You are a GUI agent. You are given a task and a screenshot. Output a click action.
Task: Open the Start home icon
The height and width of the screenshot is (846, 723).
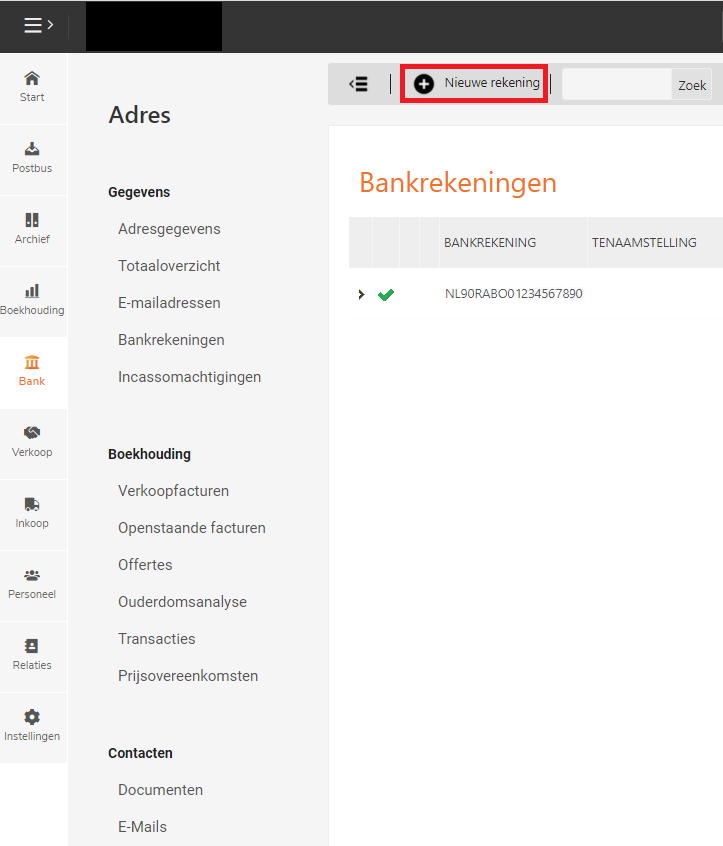tap(32, 79)
